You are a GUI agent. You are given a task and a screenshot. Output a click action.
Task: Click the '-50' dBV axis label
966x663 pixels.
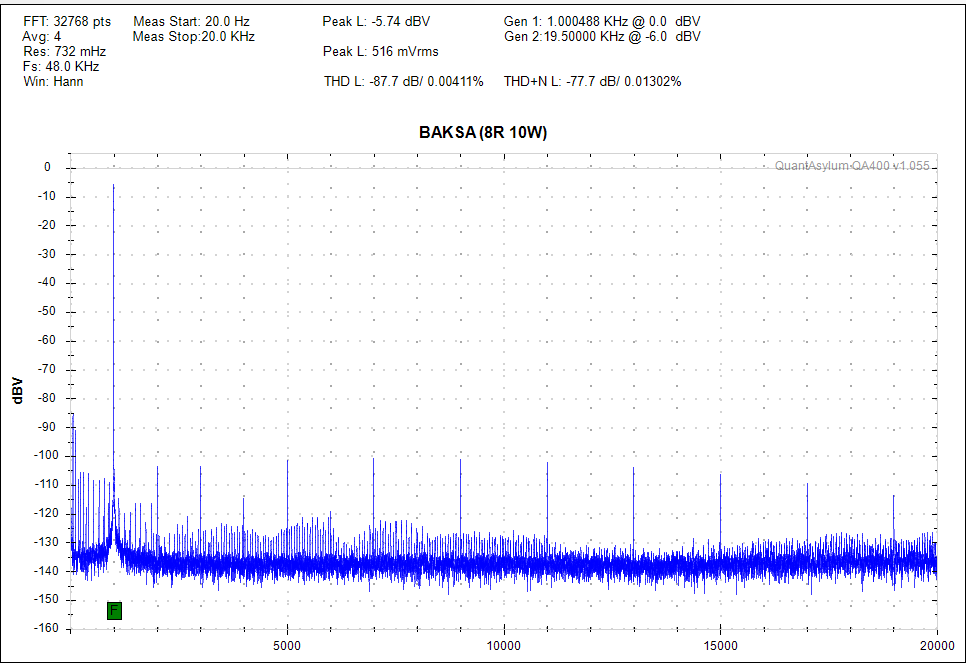[x=48, y=311]
